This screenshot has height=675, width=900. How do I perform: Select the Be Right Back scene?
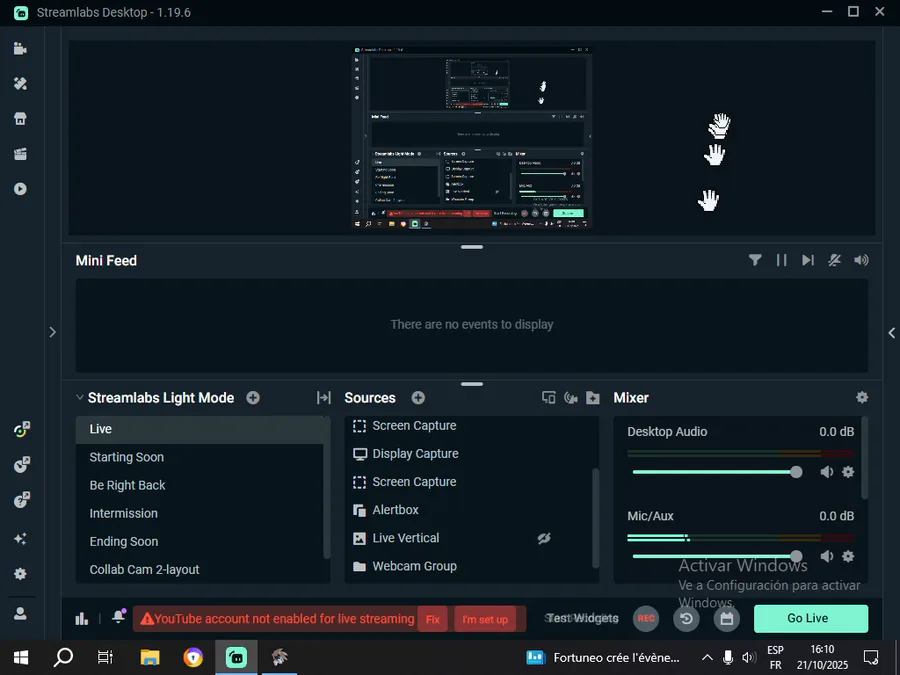200,486
